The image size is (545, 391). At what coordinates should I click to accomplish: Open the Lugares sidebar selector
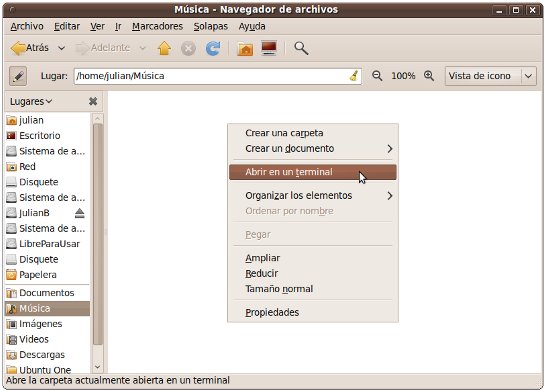coord(31,101)
